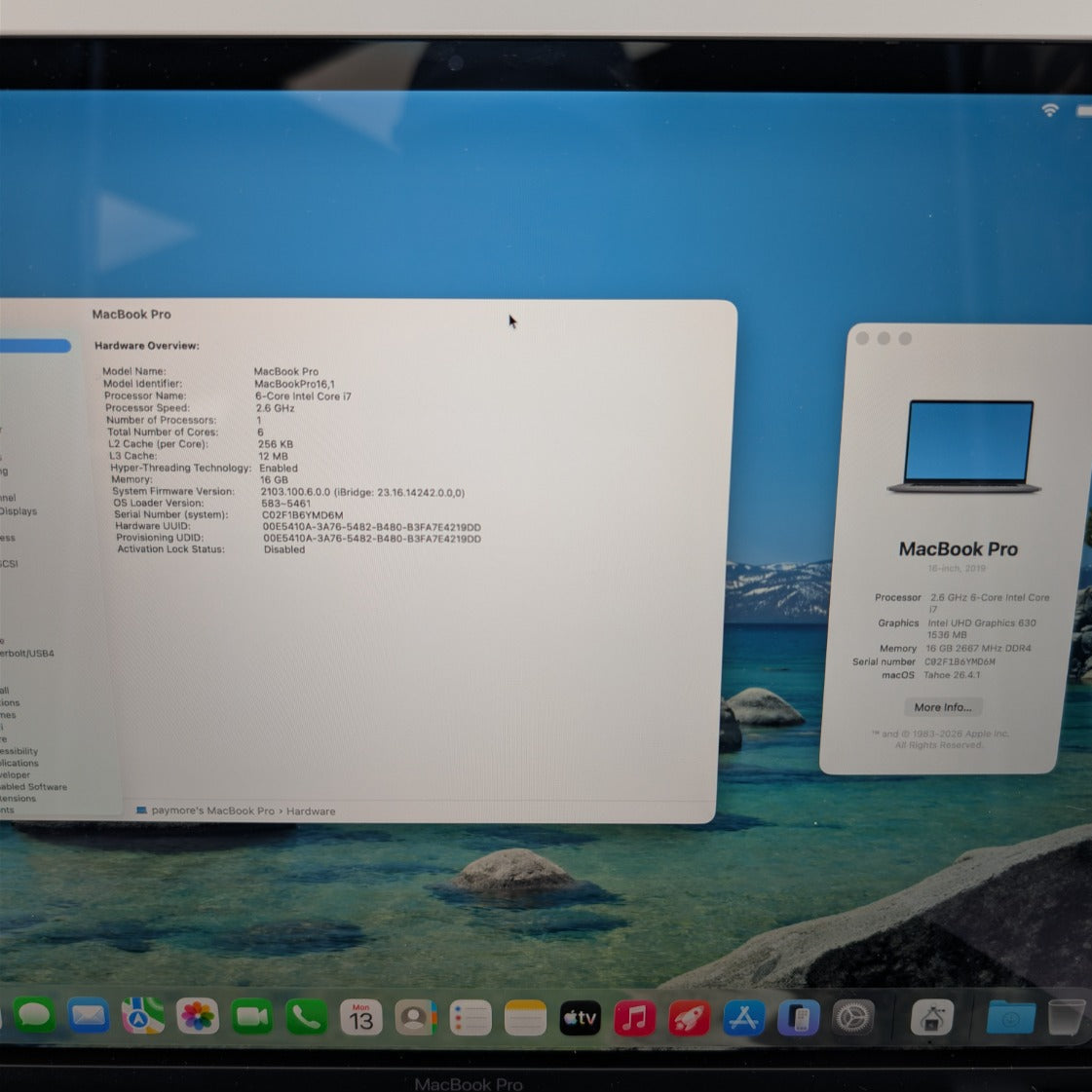Click the More Info... button
The width and height of the screenshot is (1092, 1092).
pos(942,707)
